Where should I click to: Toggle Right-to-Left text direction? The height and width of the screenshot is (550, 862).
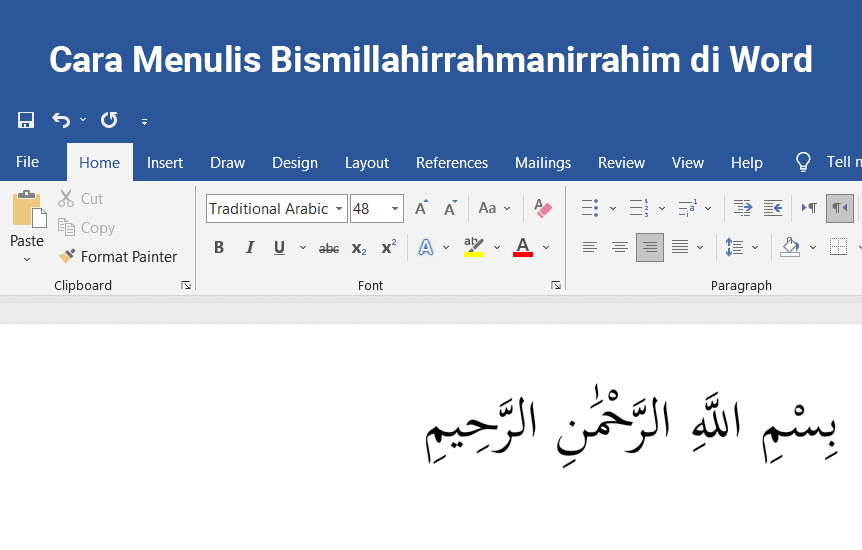click(x=839, y=208)
